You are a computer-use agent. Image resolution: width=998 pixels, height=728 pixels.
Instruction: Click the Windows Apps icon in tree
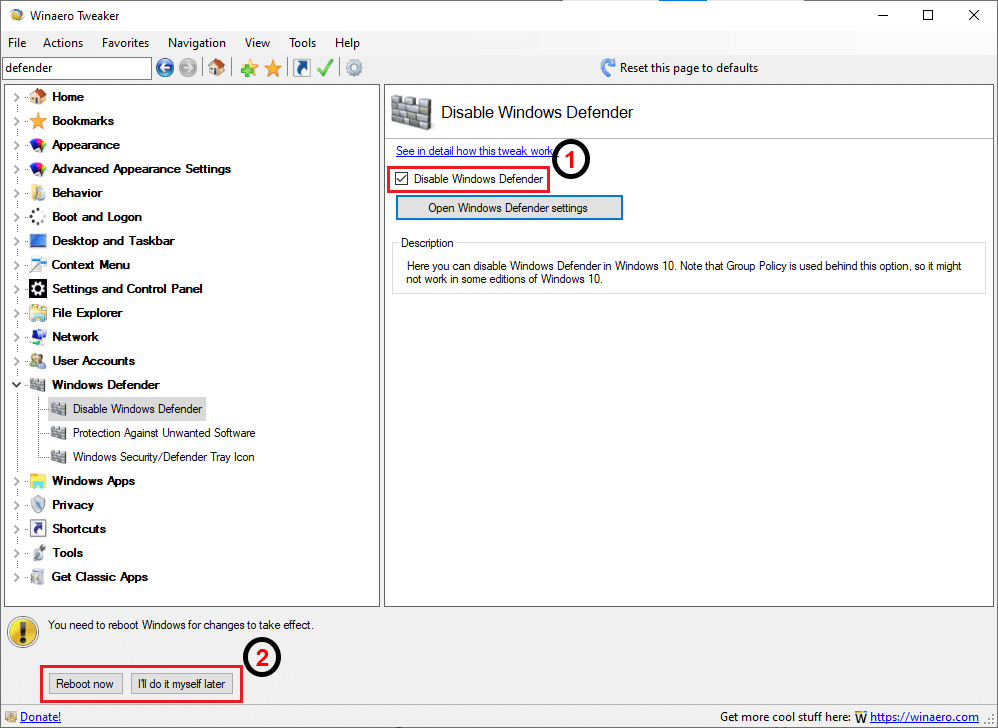click(x=38, y=481)
